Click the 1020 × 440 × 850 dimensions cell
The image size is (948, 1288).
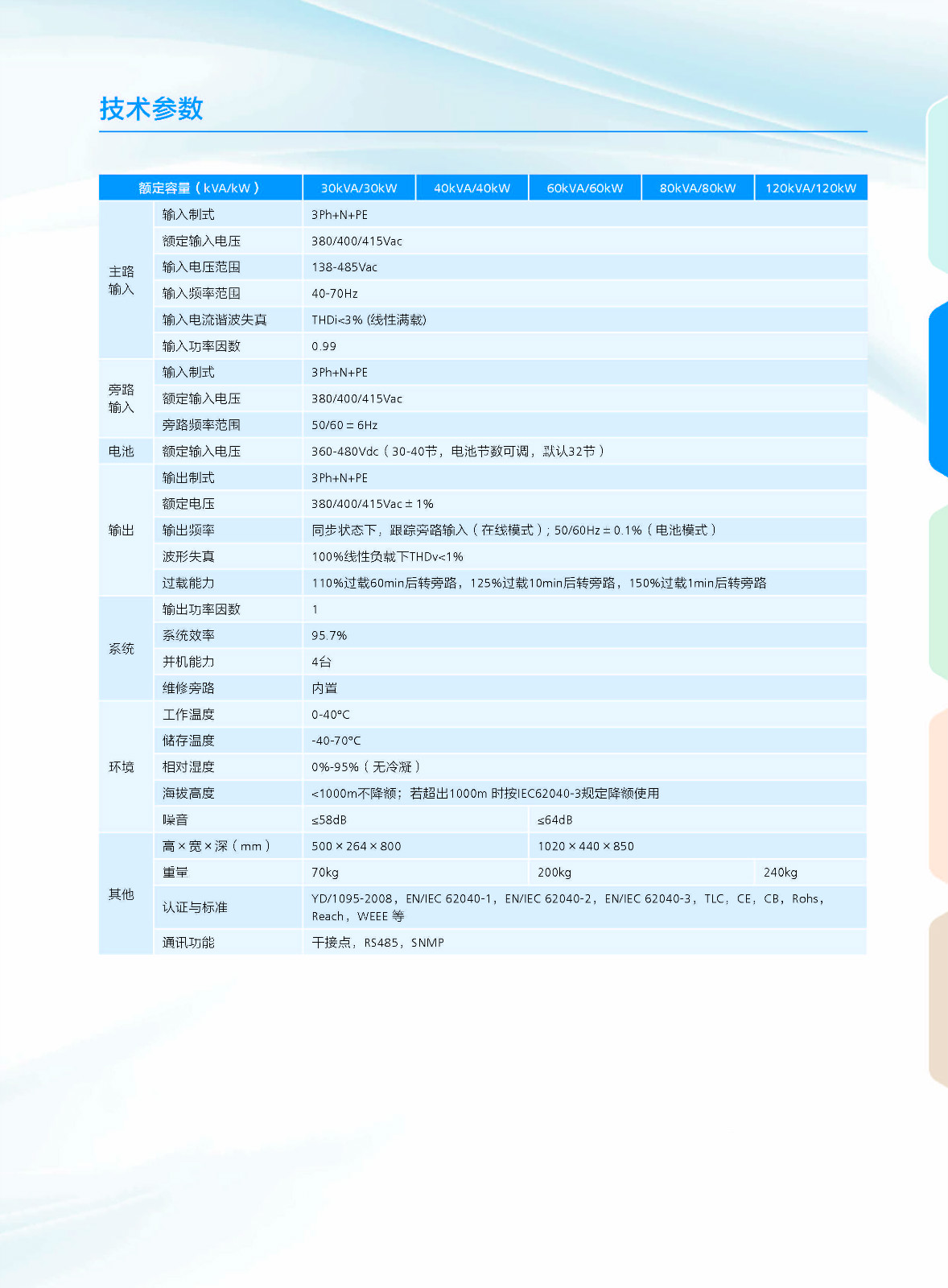click(x=586, y=846)
